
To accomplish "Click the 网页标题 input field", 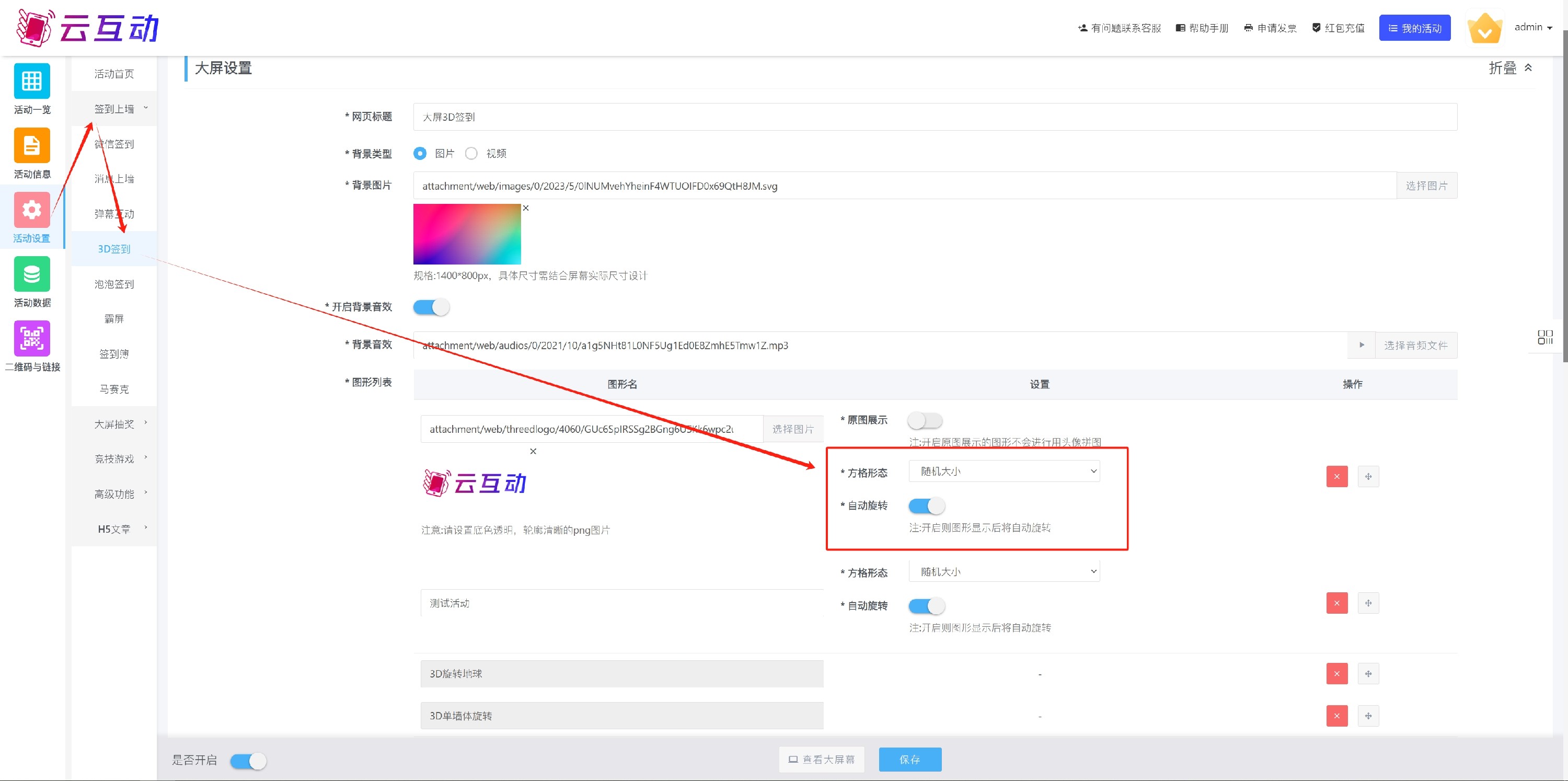I will tap(935, 117).
